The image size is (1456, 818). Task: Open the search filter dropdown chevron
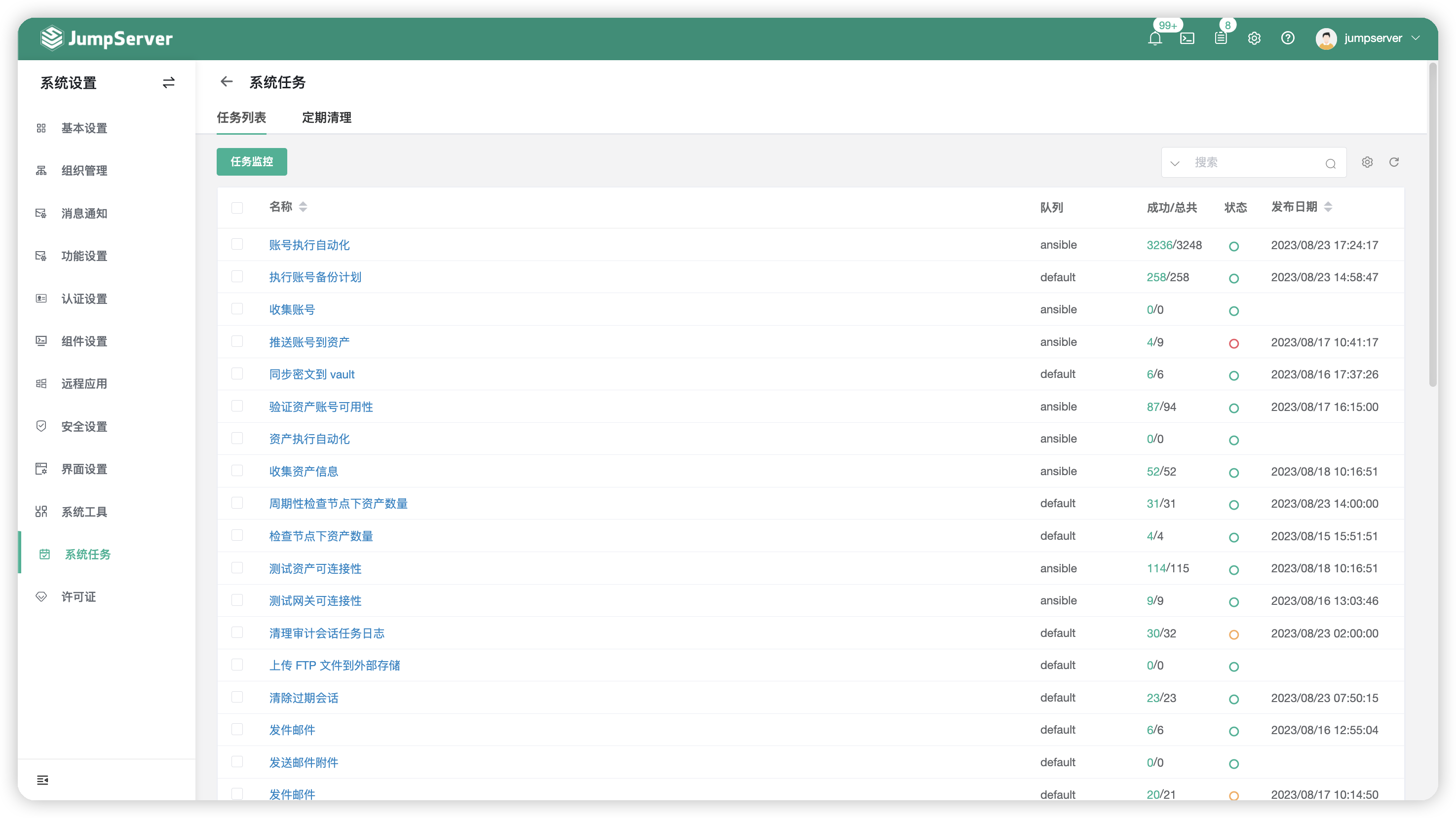(x=1175, y=163)
